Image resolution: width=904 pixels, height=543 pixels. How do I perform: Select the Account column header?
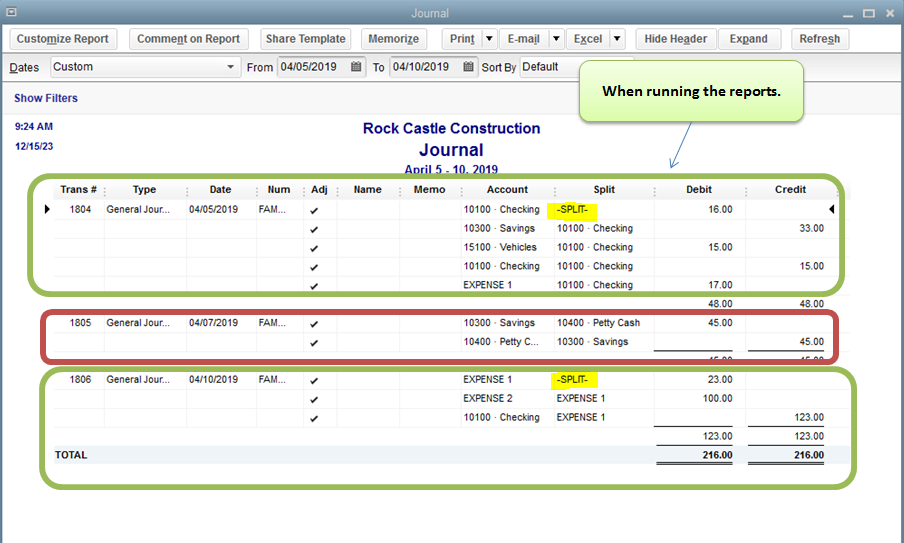pos(507,190)
